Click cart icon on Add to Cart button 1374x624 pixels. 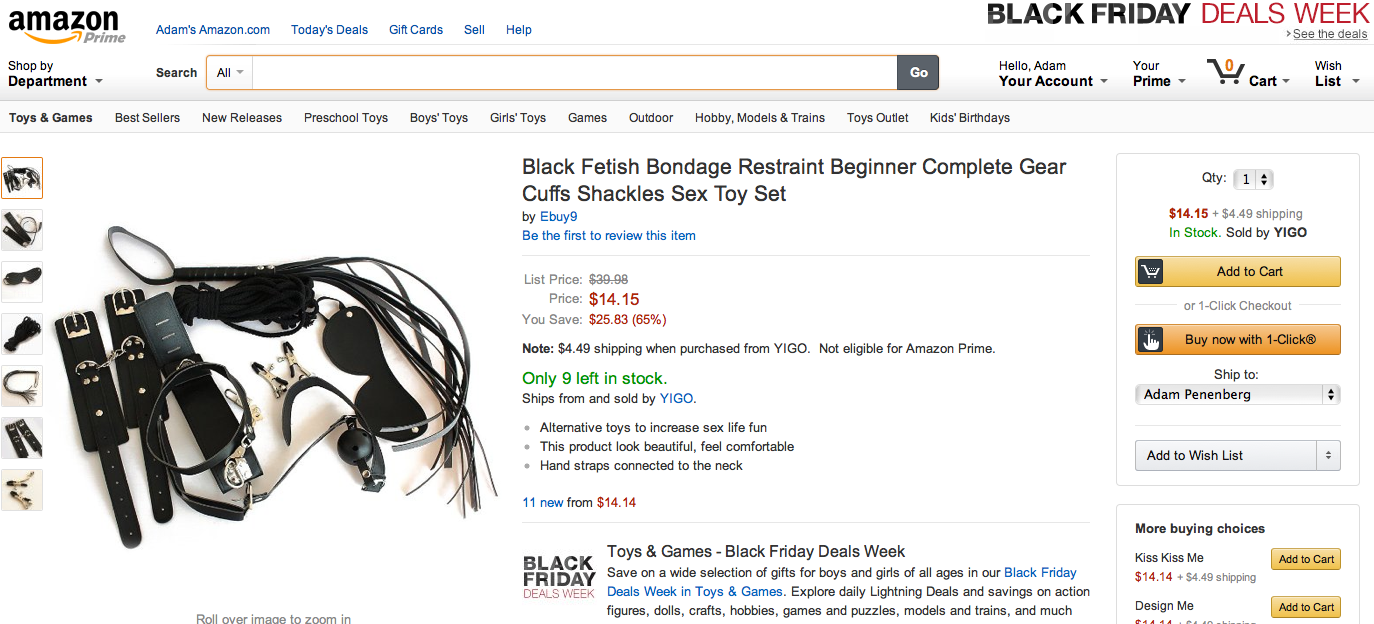1150,272
